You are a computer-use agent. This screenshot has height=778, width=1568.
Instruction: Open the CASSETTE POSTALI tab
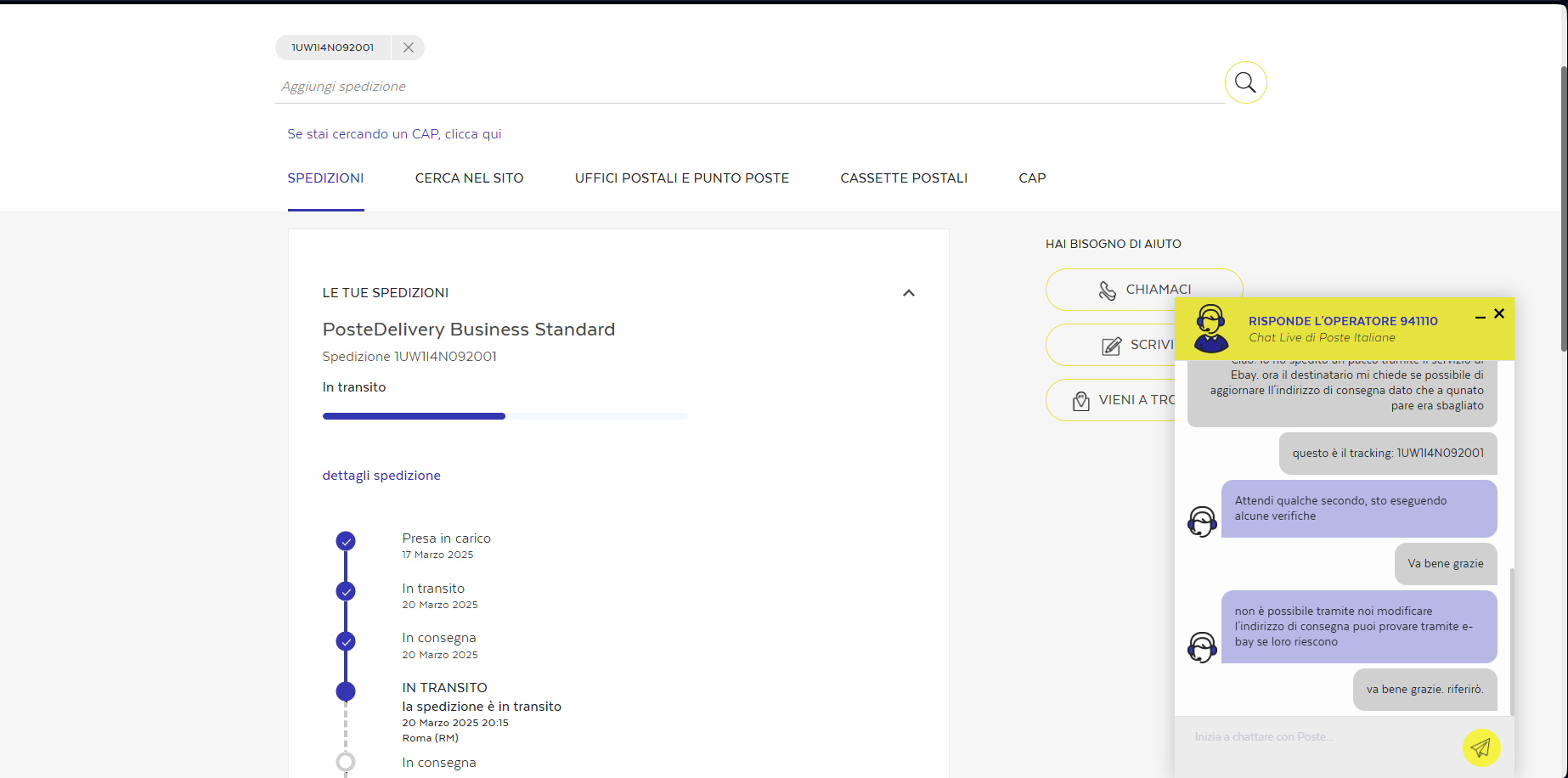904,178
